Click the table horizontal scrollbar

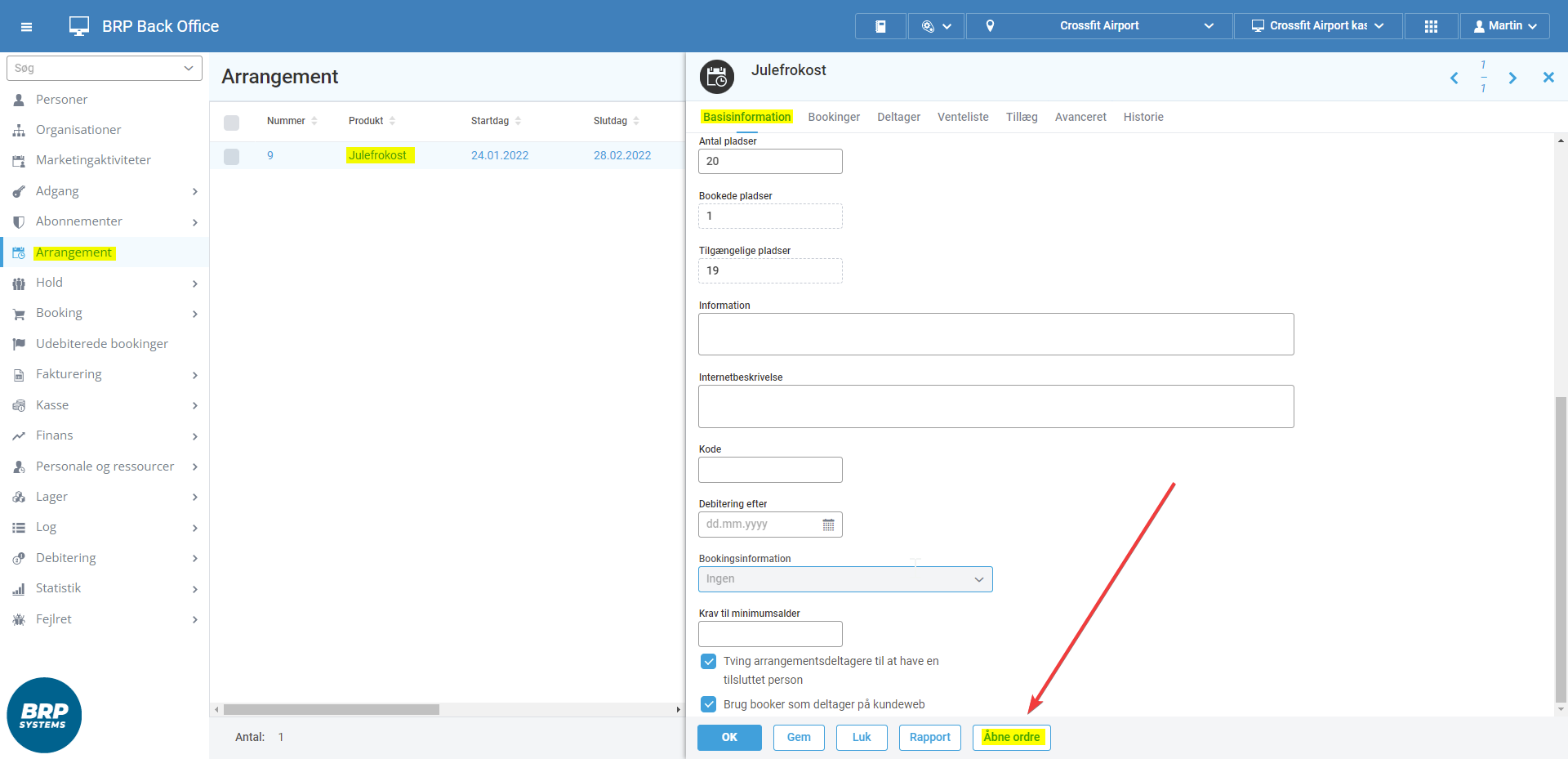coord(332,709)
